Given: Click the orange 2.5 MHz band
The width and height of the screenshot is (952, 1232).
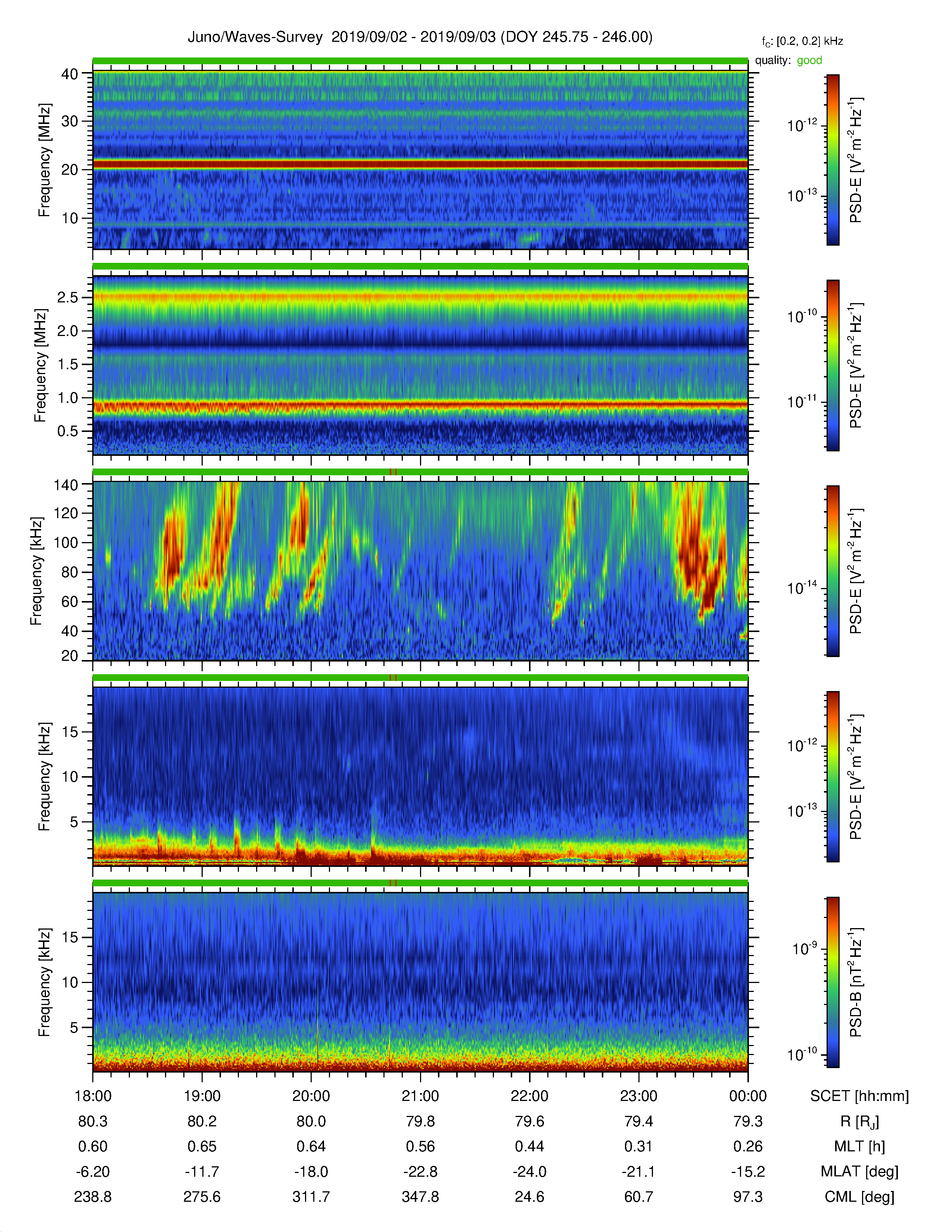Looking at the screenshot, I should (420, 297).
